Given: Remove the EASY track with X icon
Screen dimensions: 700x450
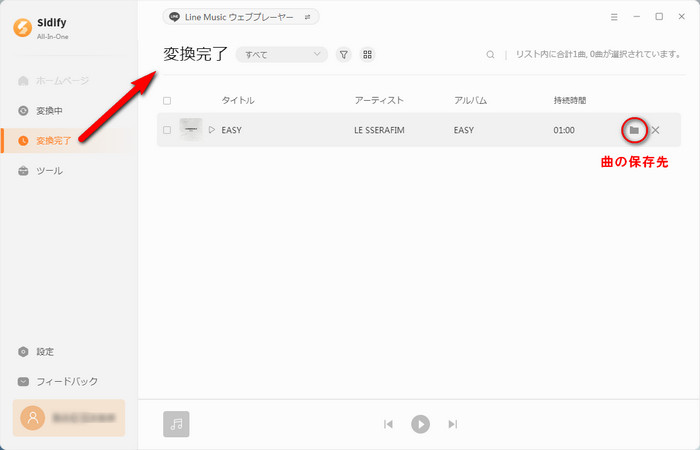Looking at the screenshot, I should pyautogui.click(x=655, y=130).
